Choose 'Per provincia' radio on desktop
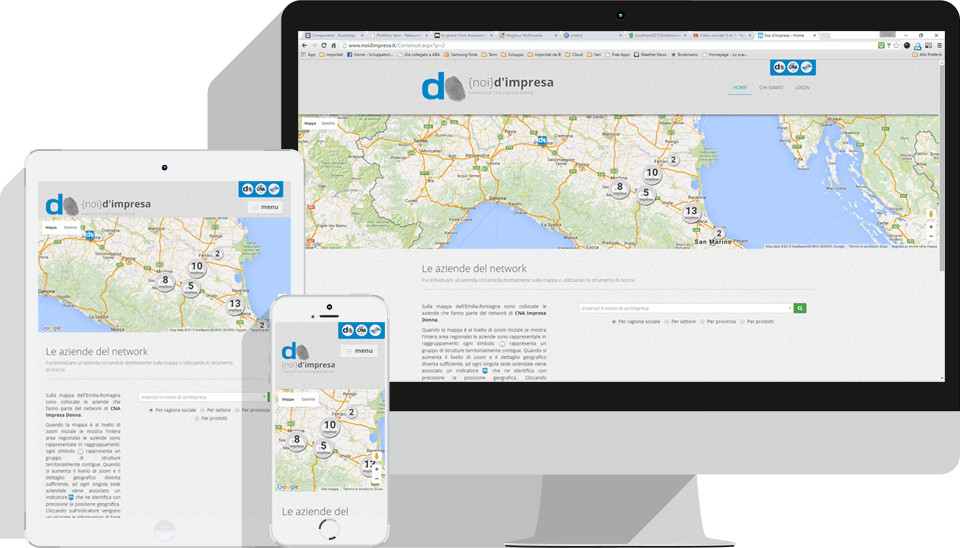 pos(703,322)
